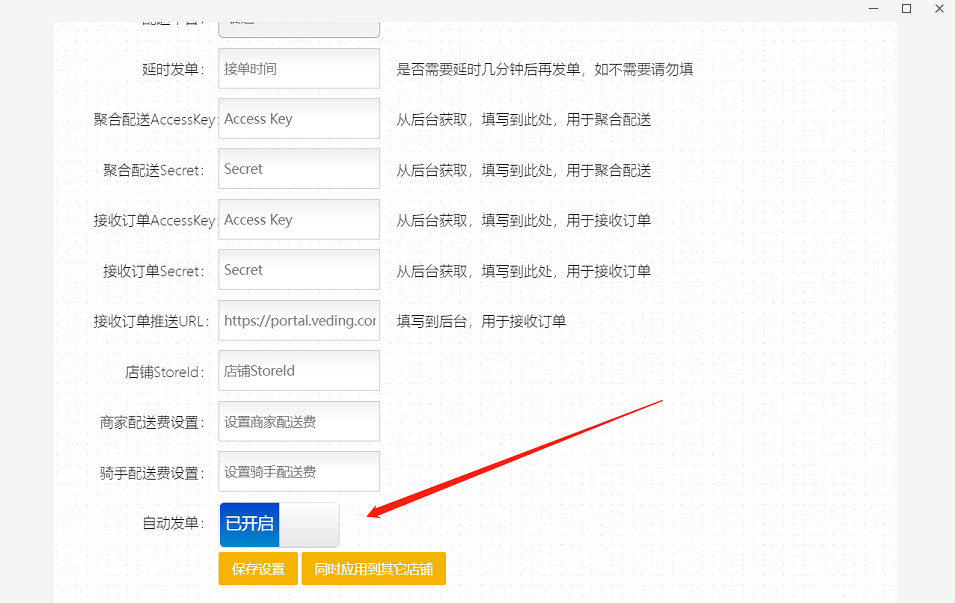The image size is (955, 603).
Task: Click the 保存设置 button
Action: [x=258, y=569]
